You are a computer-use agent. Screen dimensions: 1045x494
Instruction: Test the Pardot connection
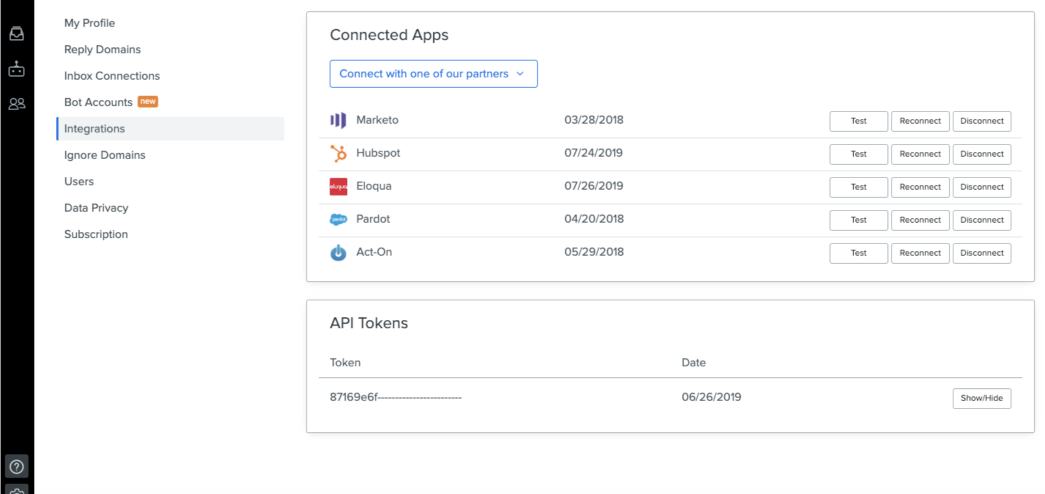[858, 220]
